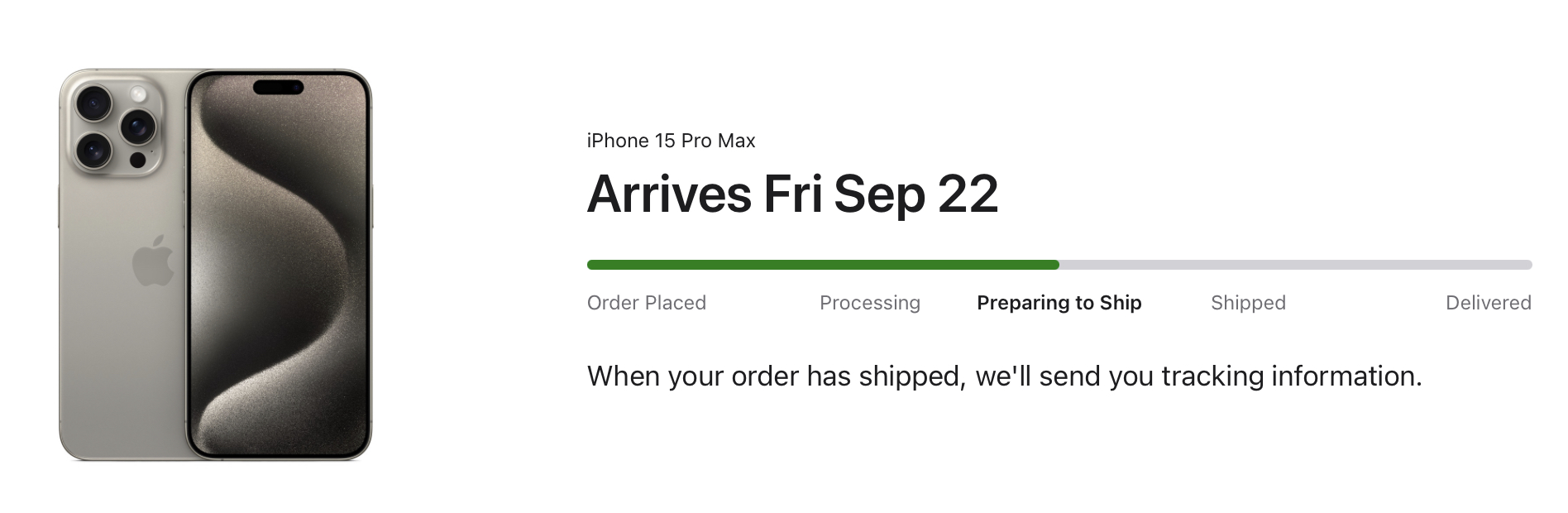The height and width of the screenshot is (513, 1568).
Task: Click the camera flash on the iPhone
Action: tap(138, 94)
